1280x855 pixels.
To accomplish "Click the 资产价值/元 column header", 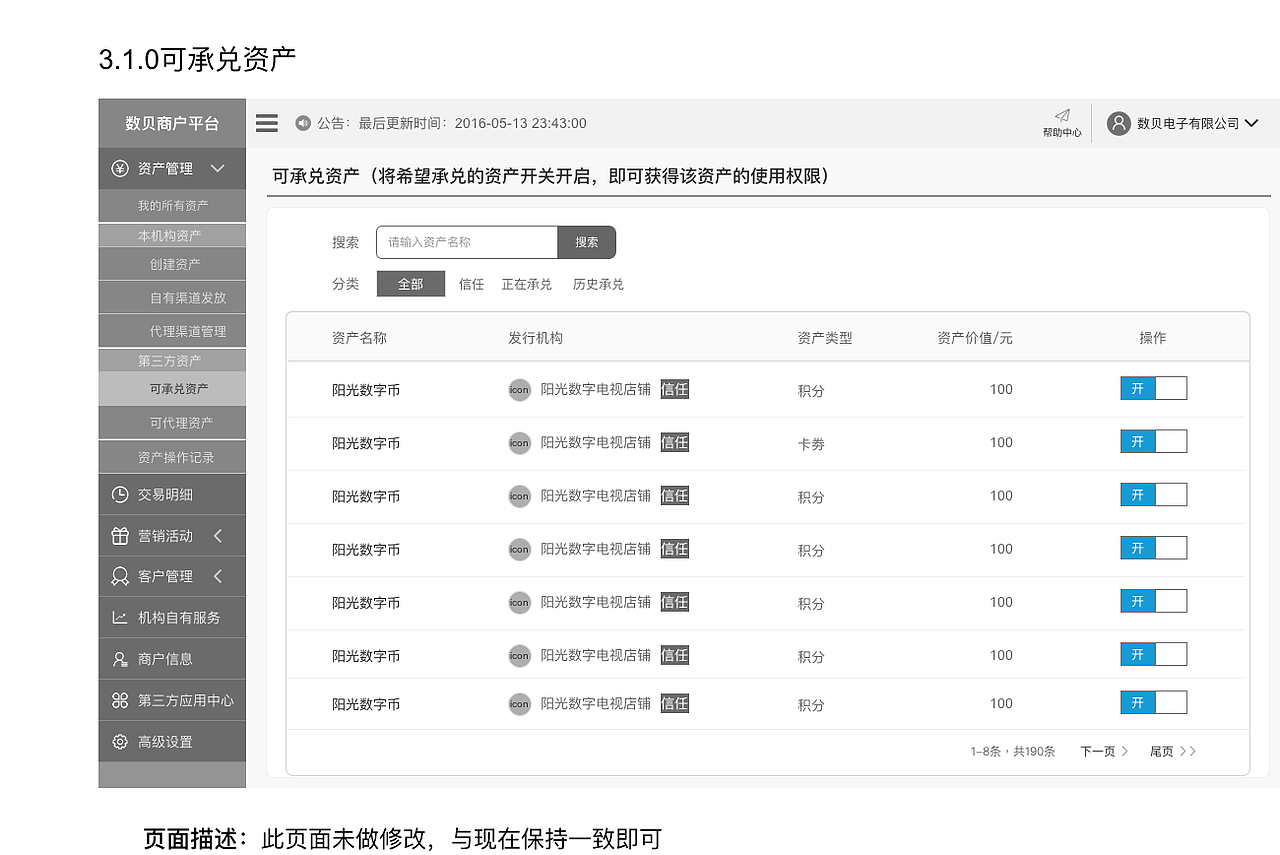I will click(975, 338).
